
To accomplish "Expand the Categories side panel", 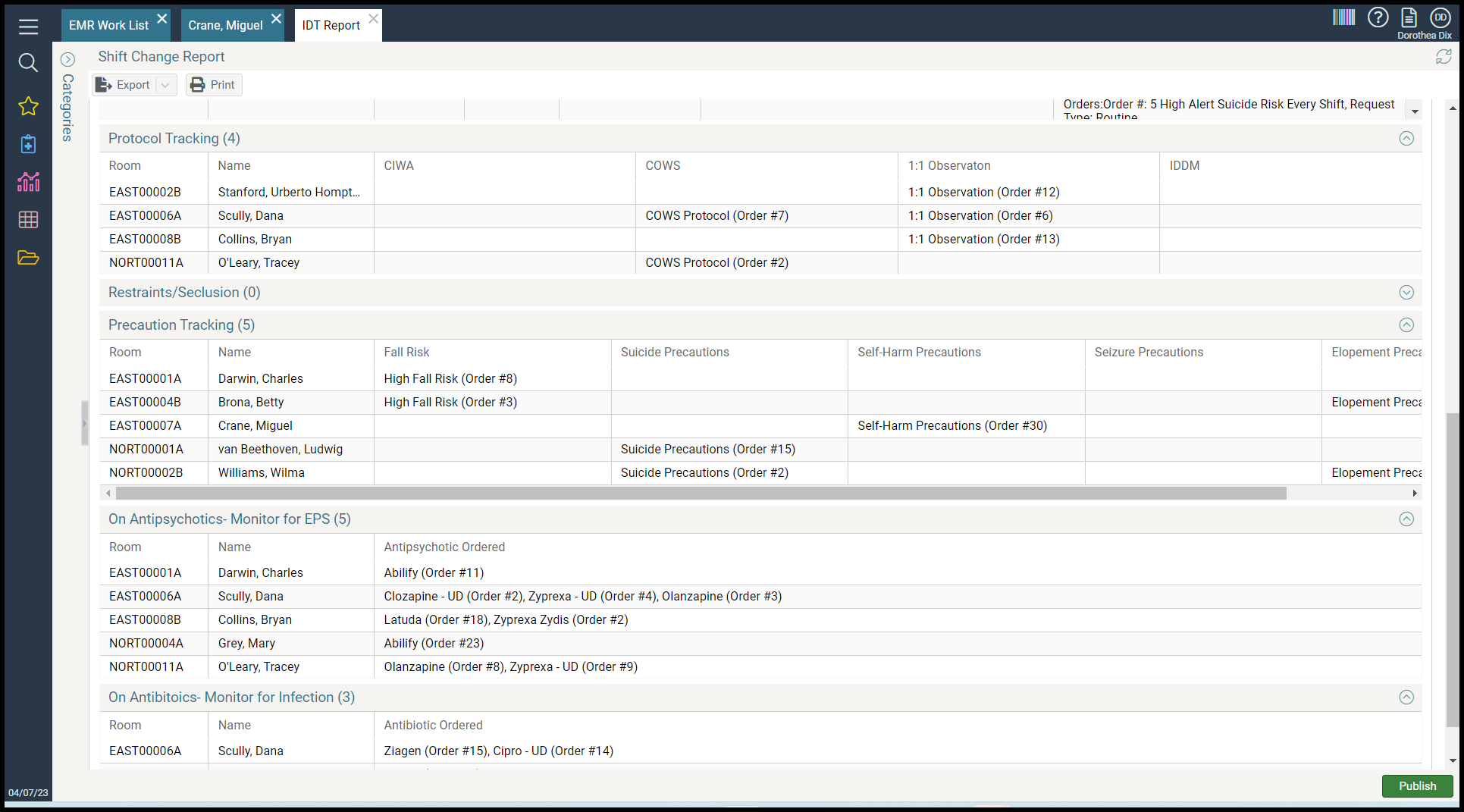I will pyautogui.click(x=67, y=59).
